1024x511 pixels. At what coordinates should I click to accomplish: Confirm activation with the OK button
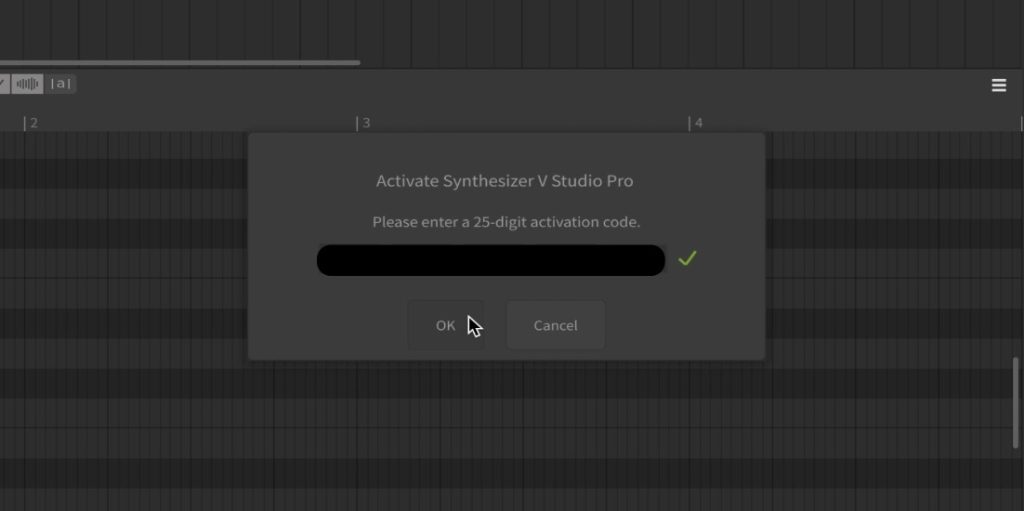(x=446, y=325)
